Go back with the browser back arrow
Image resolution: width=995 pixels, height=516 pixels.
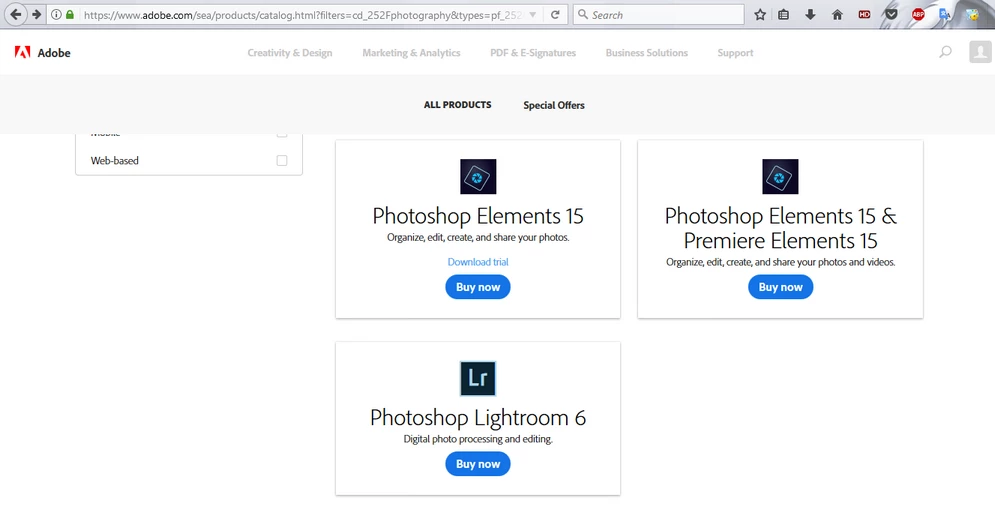16,14
